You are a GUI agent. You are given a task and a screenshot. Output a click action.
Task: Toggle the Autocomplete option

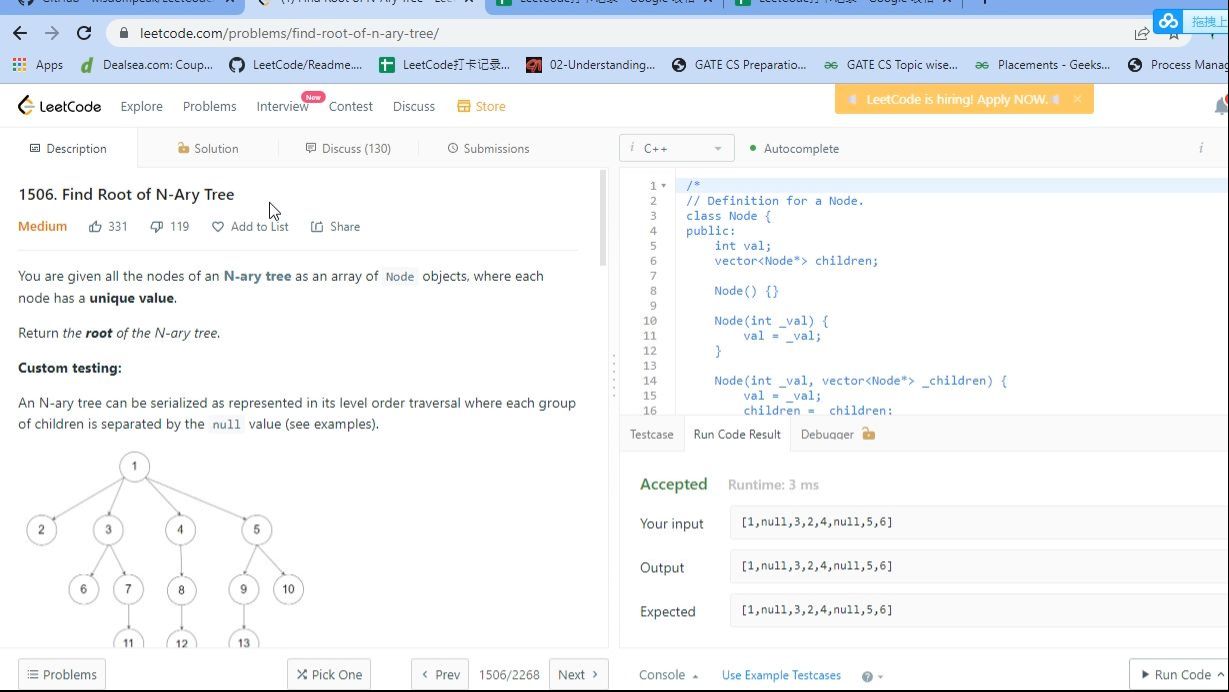pyautogui.click(x=794, y=149)
